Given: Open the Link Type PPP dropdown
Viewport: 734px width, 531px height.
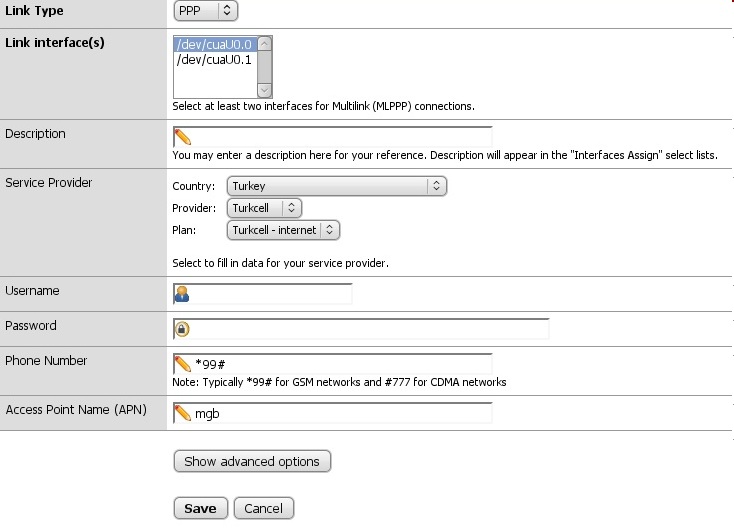Looking at the screenshot, I should click(x=205, y=10).
